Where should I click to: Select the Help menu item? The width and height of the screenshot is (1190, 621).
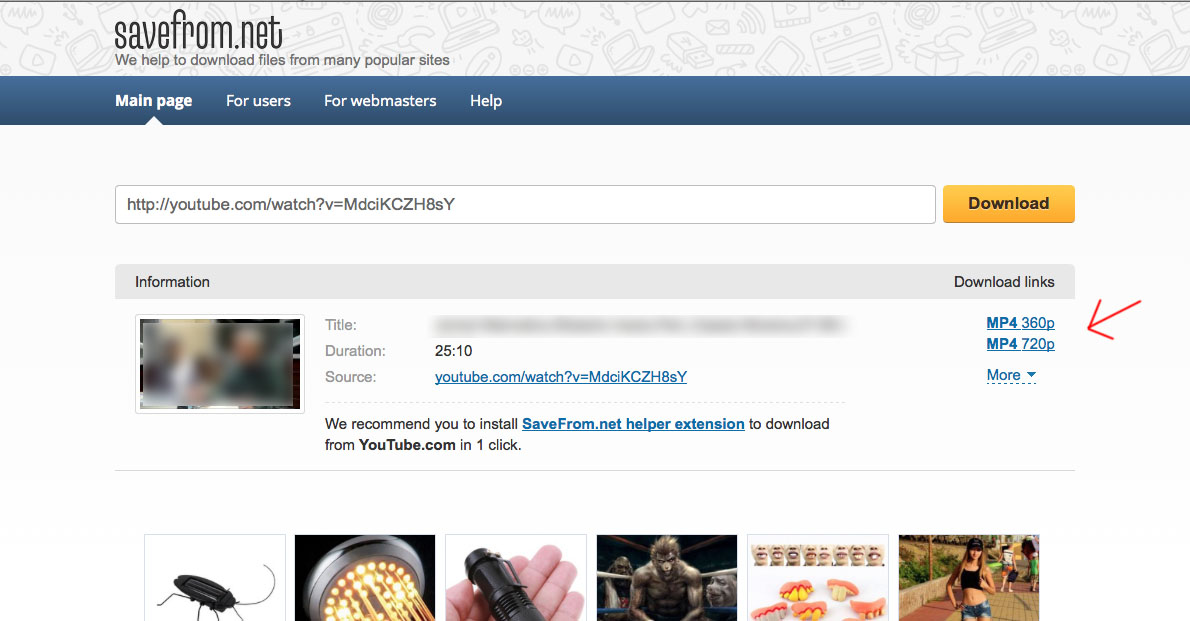point(486,101)
